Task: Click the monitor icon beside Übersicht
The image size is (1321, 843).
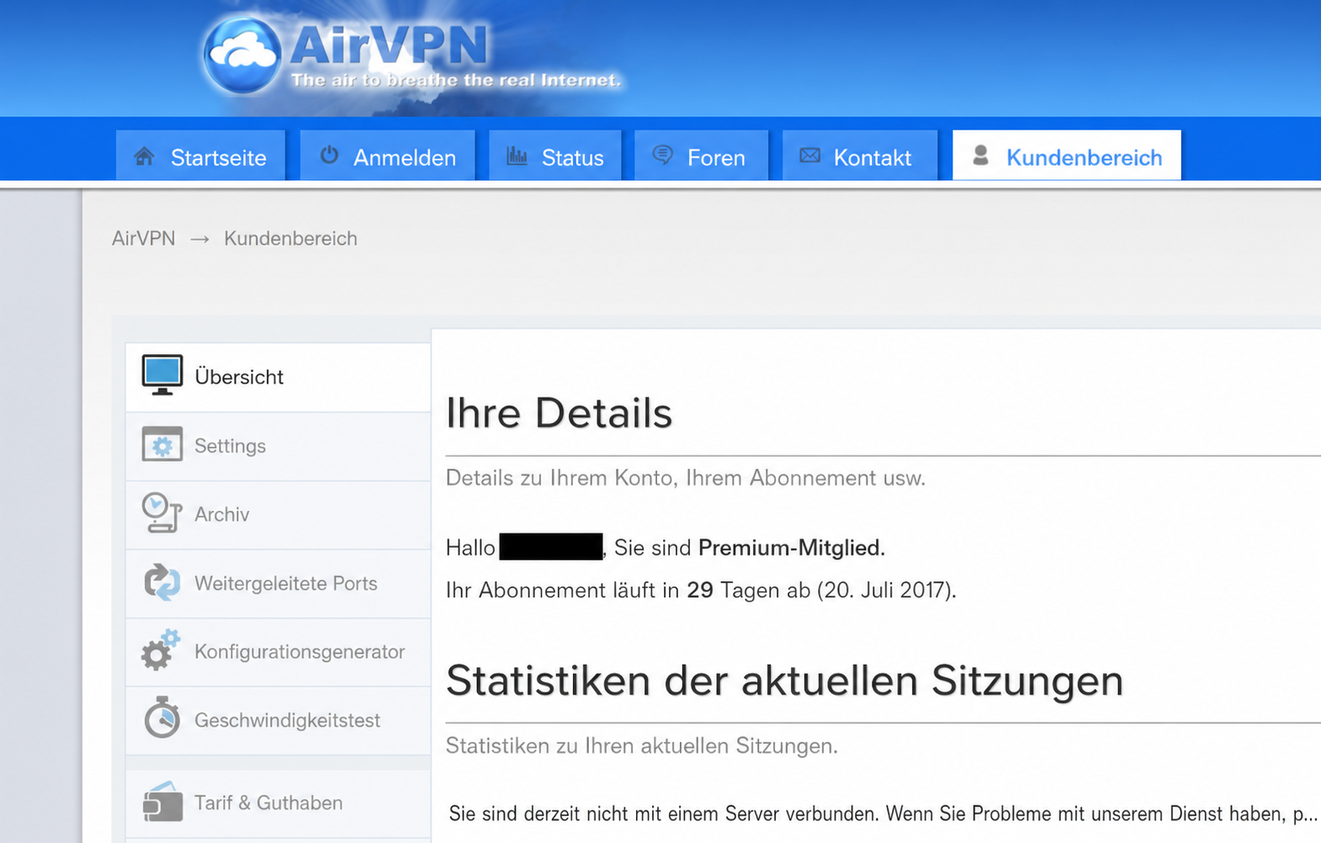Action: tap(162, 375)
